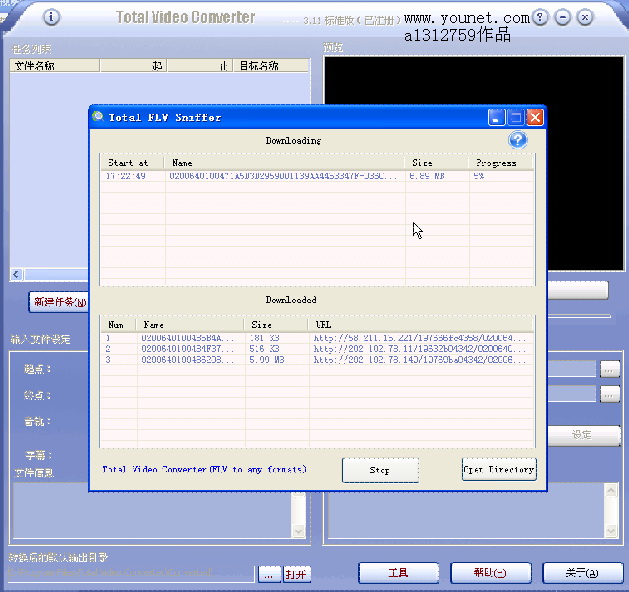This screenshot has width=629, height=592.
Task: Select downloaded file number 1
Action: (317, 338)
